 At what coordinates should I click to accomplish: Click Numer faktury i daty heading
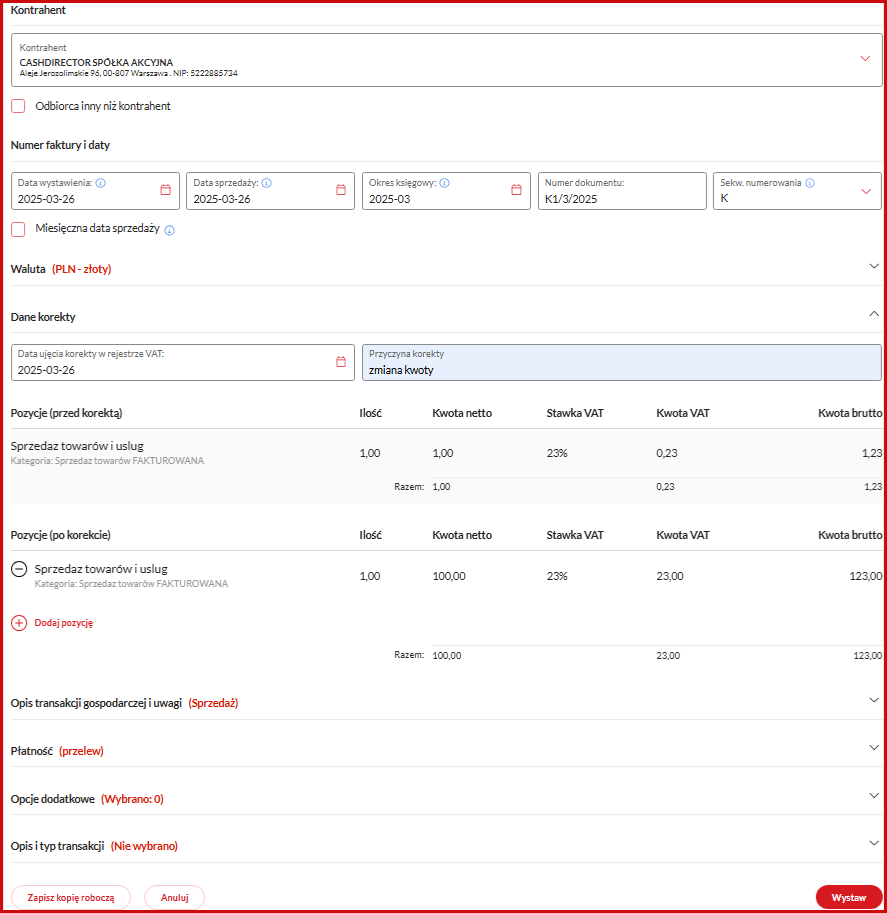60,145
